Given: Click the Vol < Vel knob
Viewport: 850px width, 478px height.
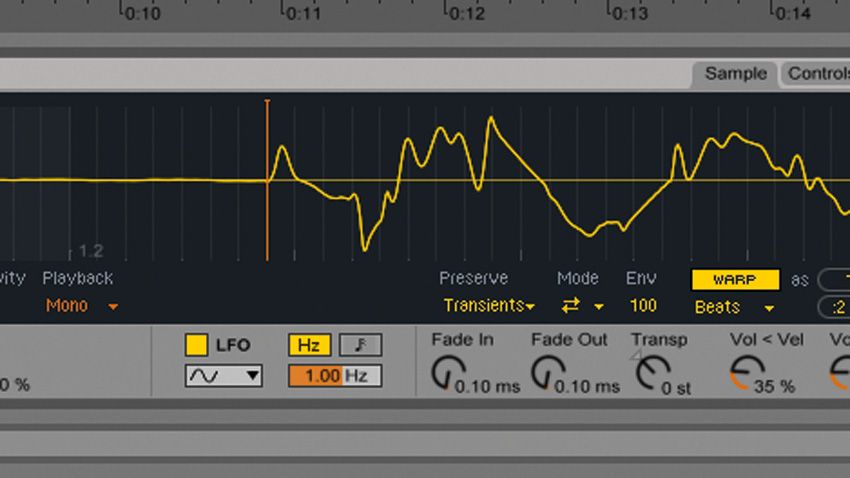Looking at the screenshot, I should 746,372.
